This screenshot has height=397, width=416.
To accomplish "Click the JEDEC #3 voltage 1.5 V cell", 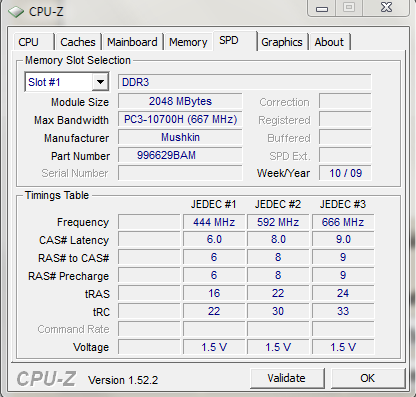I will (x=343, y=347).
